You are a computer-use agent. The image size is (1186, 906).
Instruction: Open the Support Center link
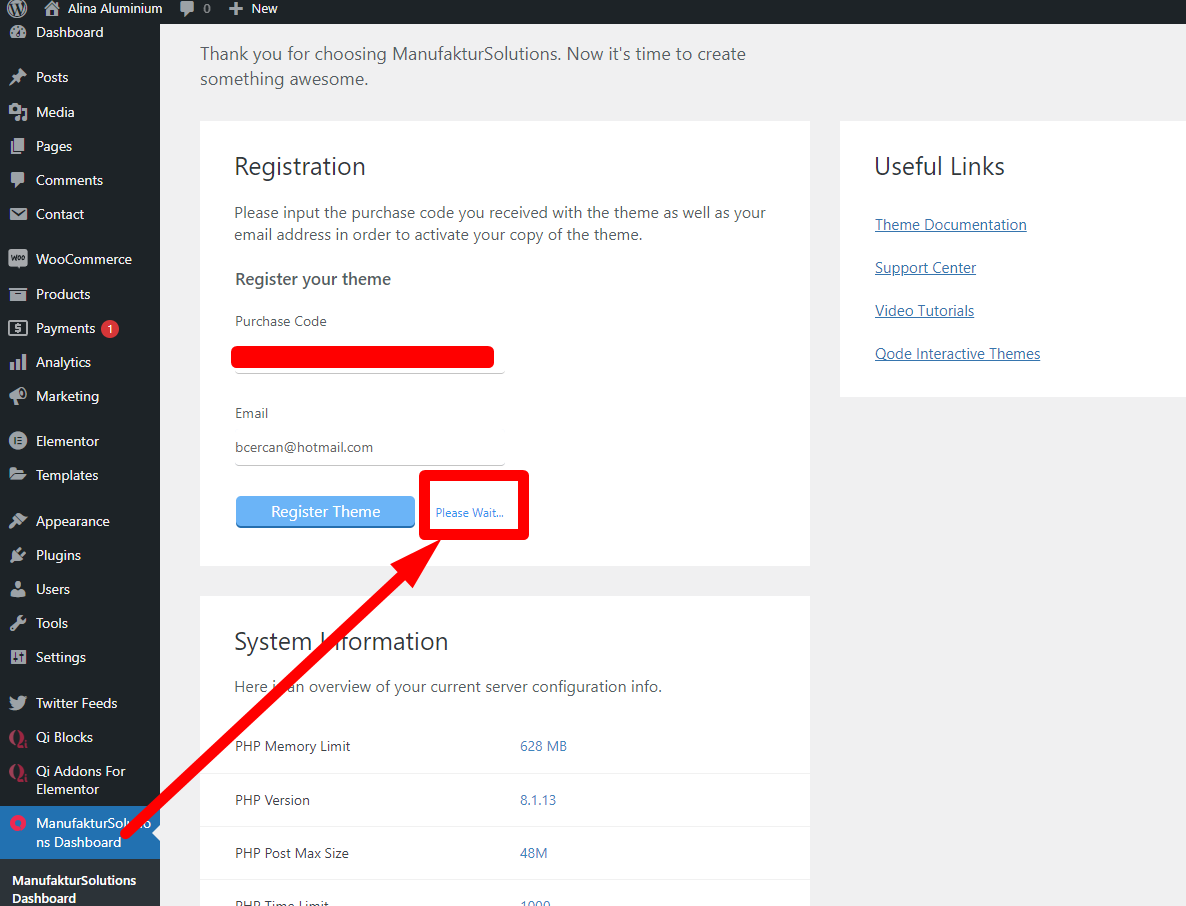[x=925, y=268]
